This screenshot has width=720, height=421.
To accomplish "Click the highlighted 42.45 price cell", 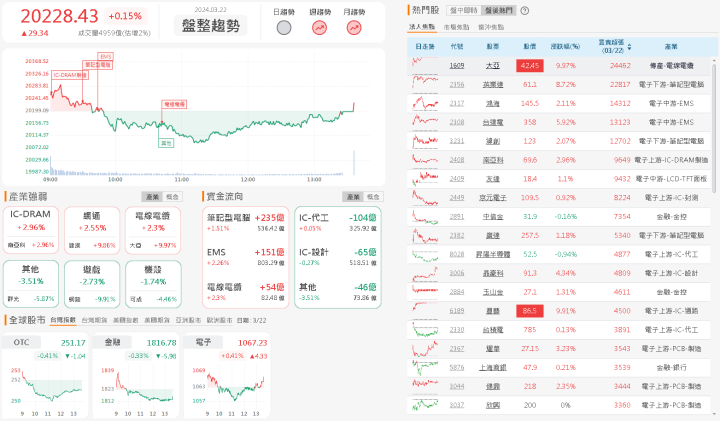I will (x=530, y=66).
